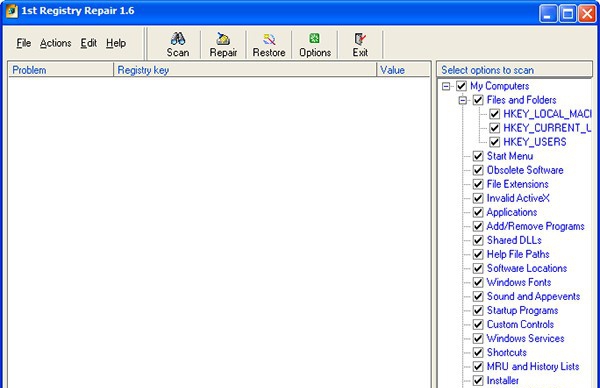Image resolution: width=600 pixels, height=388 pixels.
Task: Open the Actions menu
Action: click(x=55, y=43)
